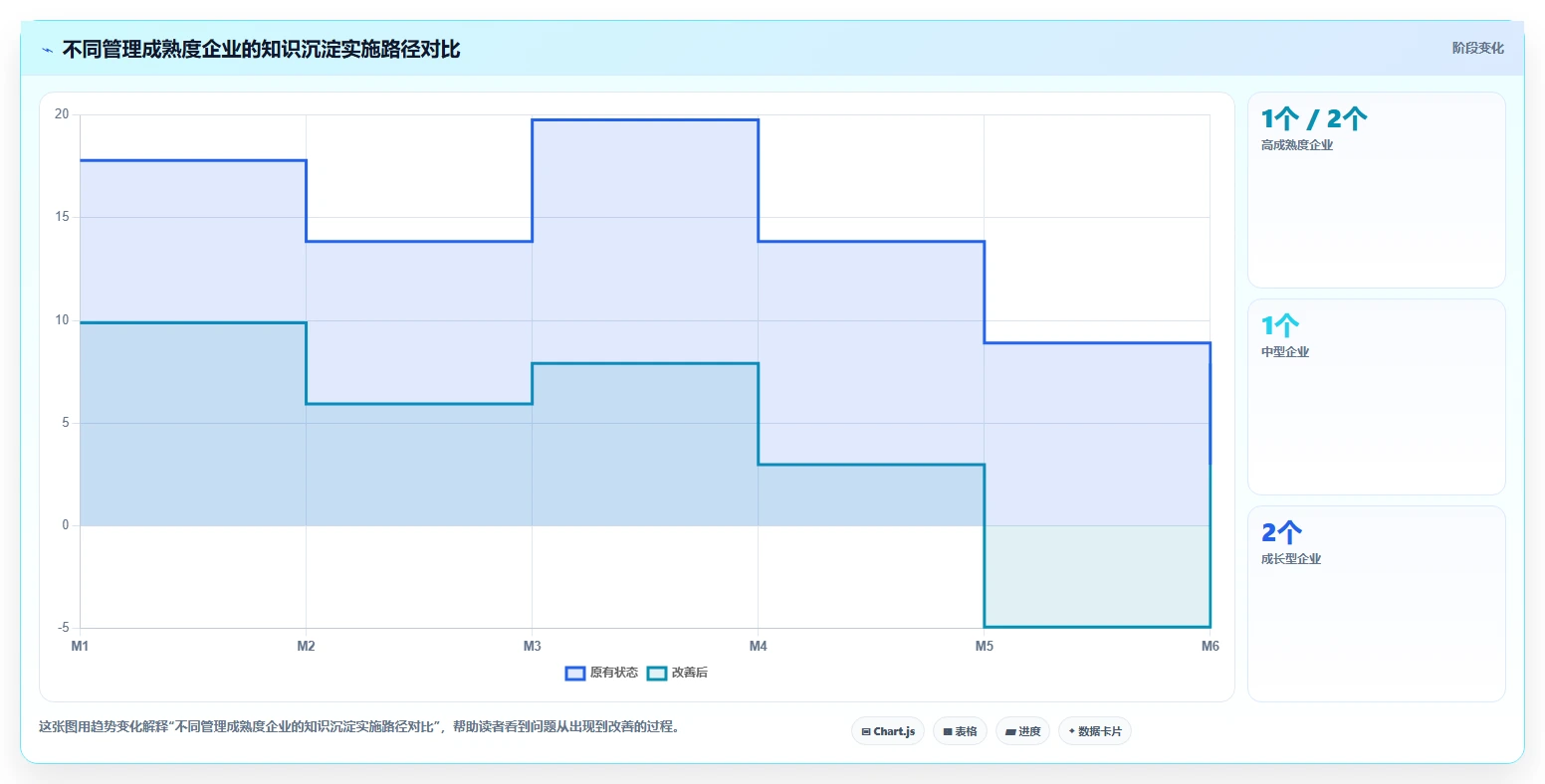Select the 表格 tag

tap(960, 731)
